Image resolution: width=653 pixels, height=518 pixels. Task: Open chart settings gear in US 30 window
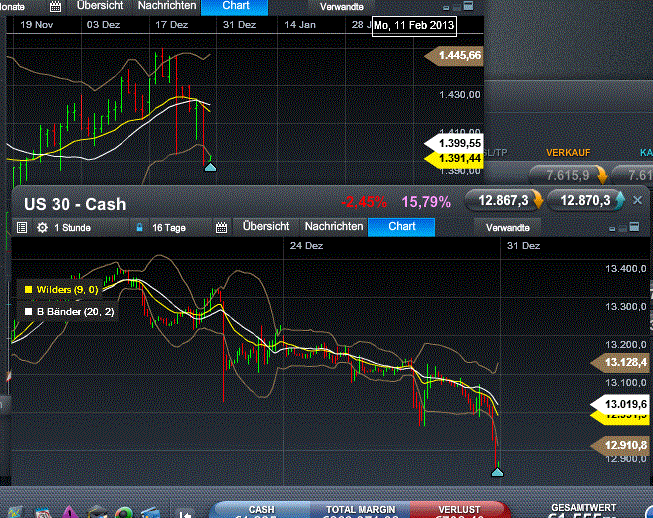click(42, 228)
